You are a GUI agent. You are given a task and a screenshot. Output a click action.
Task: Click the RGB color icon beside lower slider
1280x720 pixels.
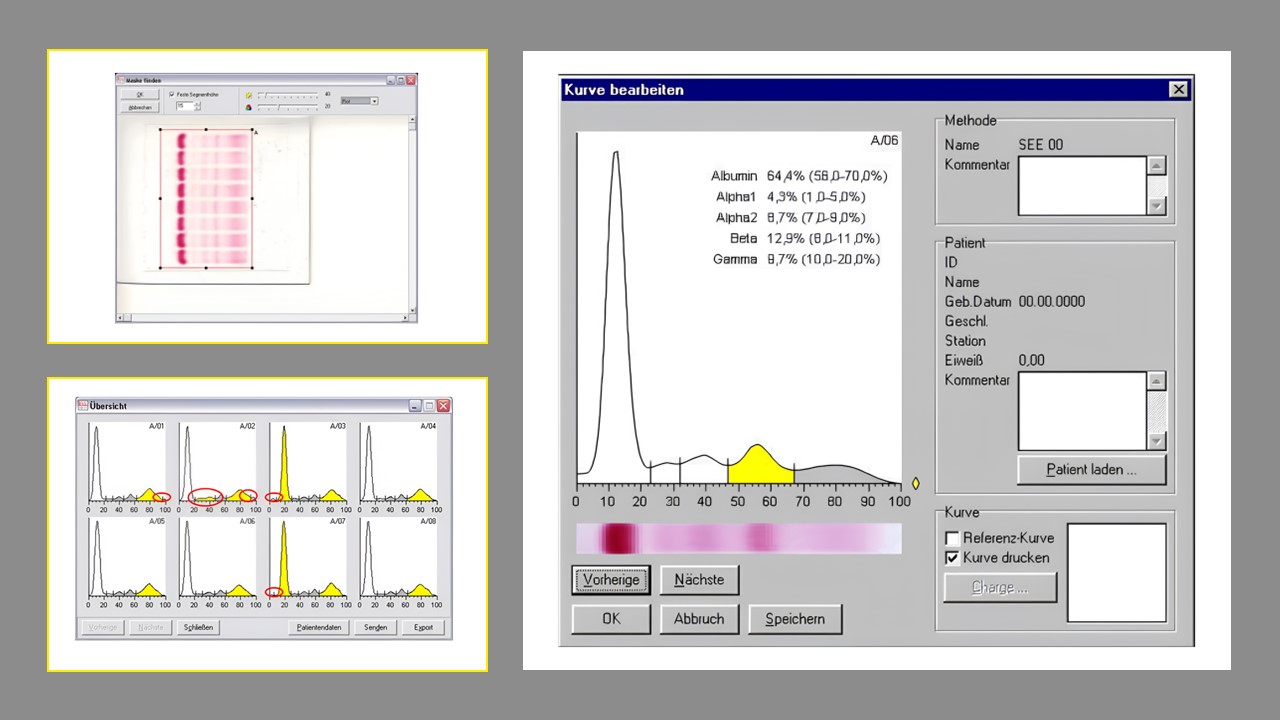tap(249, 106)
